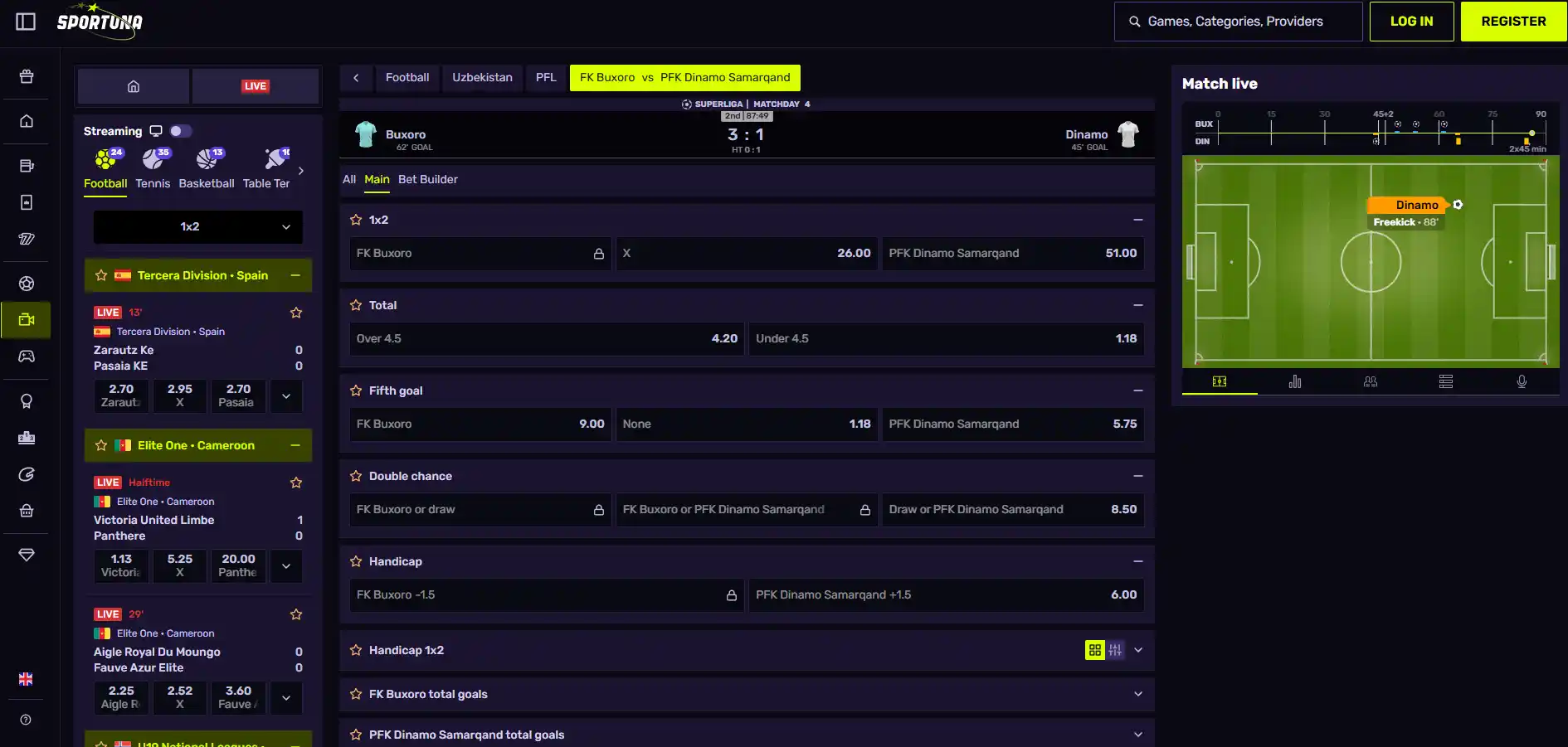Show match statistics bar chart view
1568x747 pixels.
point(1295,381)
